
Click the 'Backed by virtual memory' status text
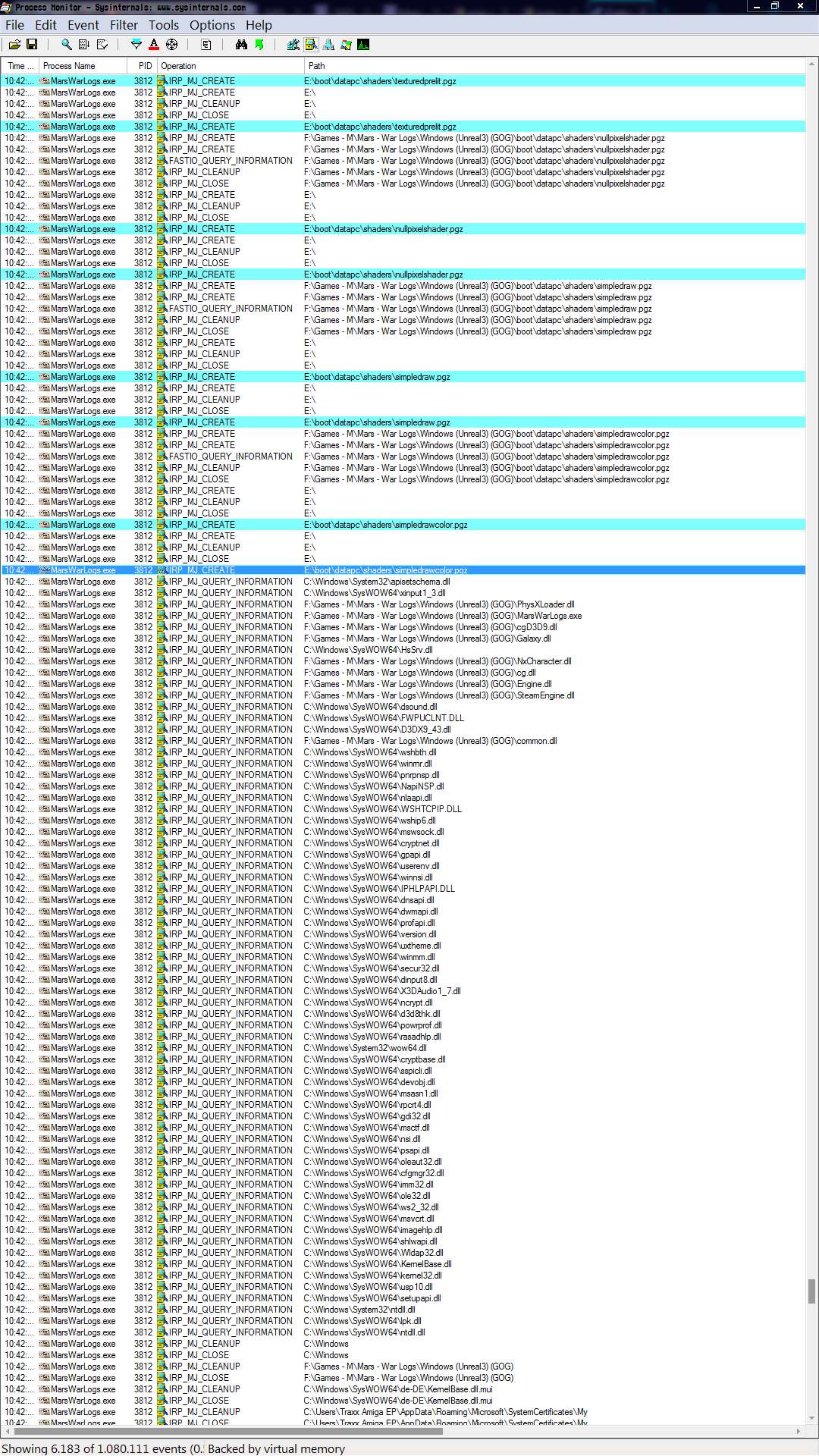pyautogui.click(x=276, y=1448)
